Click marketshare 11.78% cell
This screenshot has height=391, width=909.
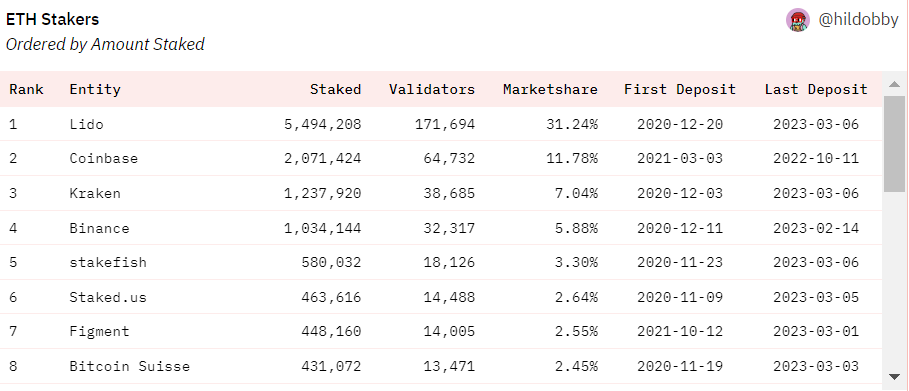point(572,158)
